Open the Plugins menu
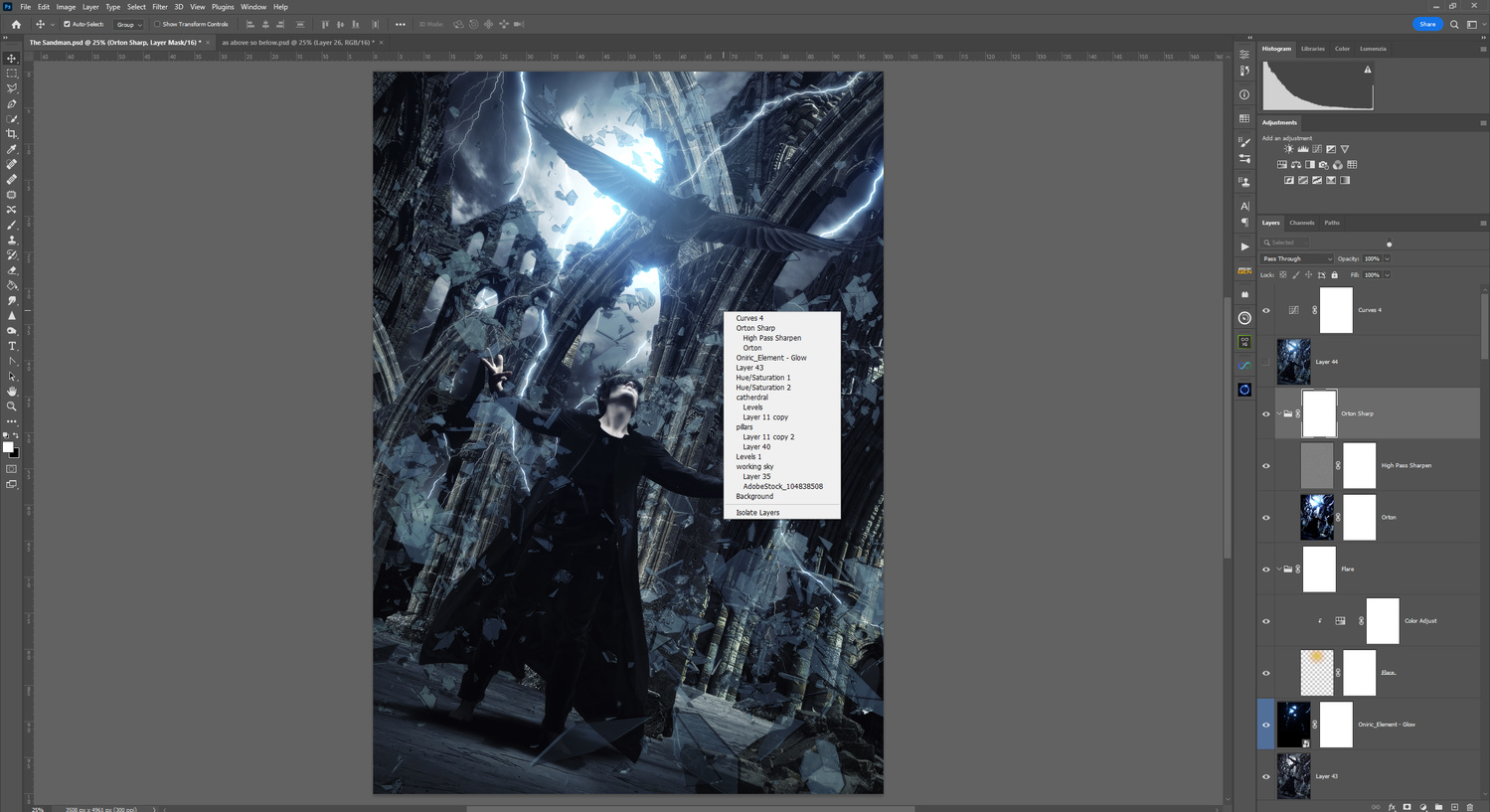Image resolution: width=1490 pixels, height=812 pixels. [223, 7]
